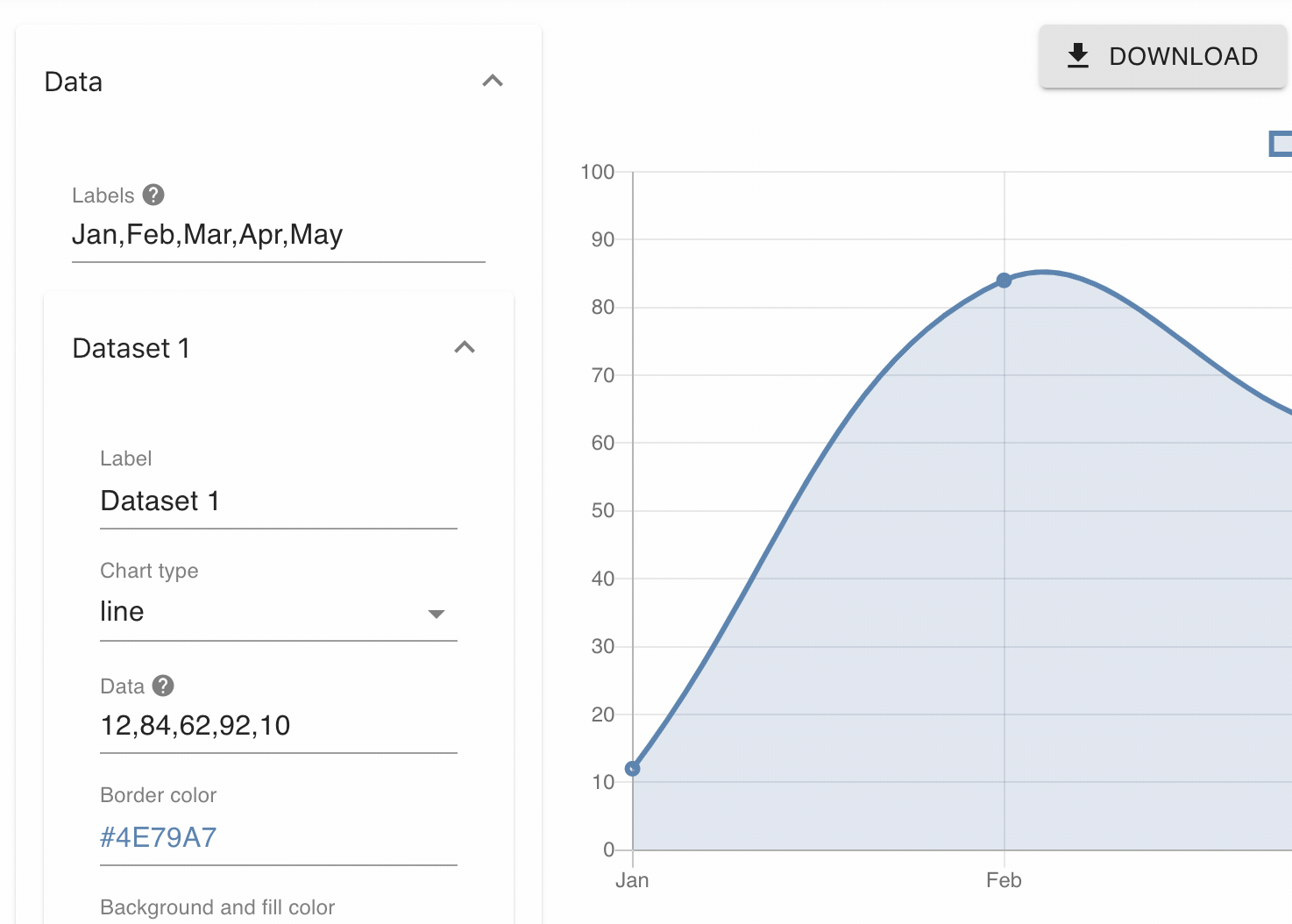Select the Feb data point on the line

(x=1004, y=281)
